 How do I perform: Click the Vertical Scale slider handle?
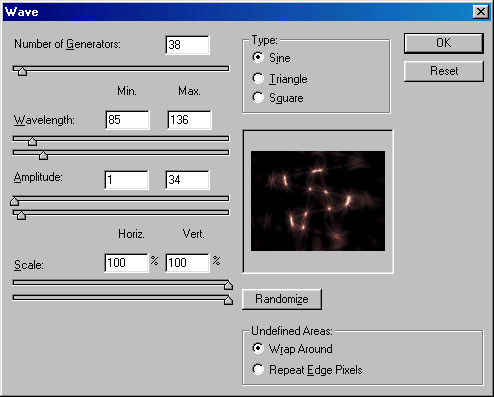click(228, 300)
